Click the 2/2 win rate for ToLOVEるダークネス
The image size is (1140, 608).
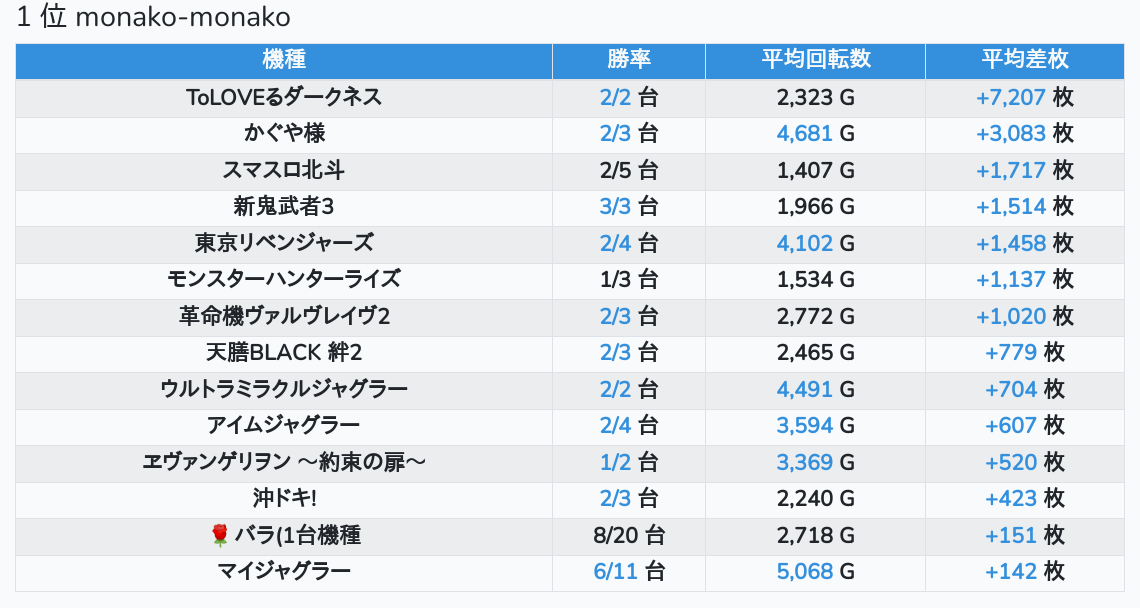click(x=616, y=97)
